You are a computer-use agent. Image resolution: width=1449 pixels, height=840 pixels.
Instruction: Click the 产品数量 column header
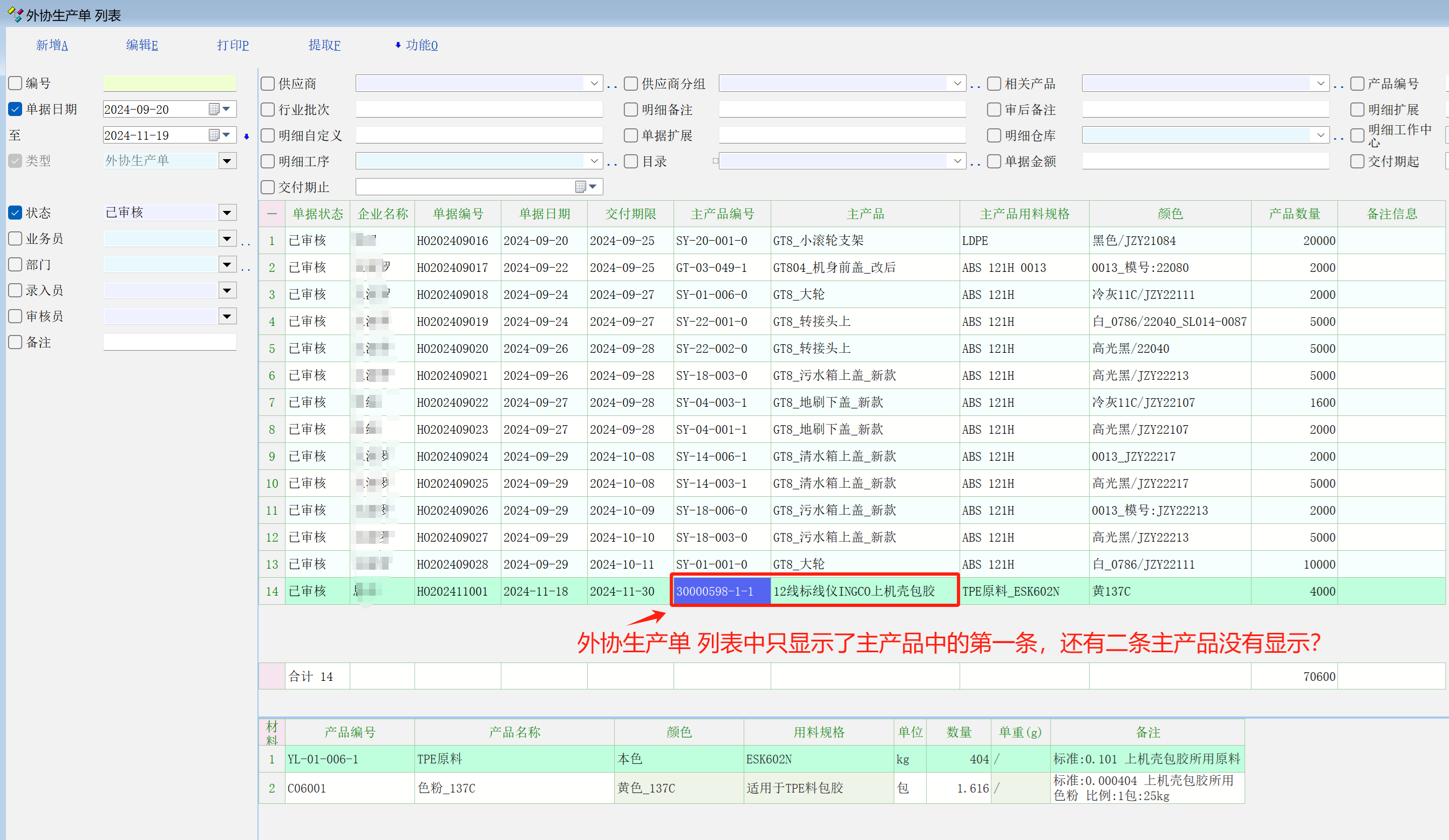[x=1294, y=214]
